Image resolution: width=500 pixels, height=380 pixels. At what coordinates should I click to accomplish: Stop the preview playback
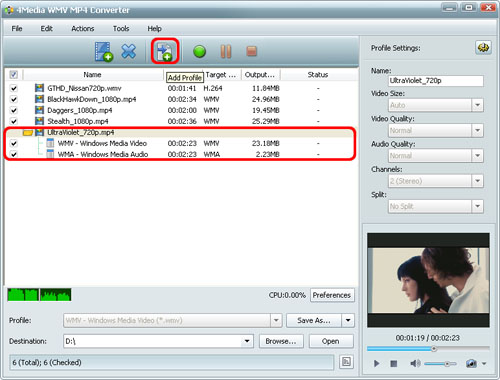pyautogui.click(x=394, y=363)
